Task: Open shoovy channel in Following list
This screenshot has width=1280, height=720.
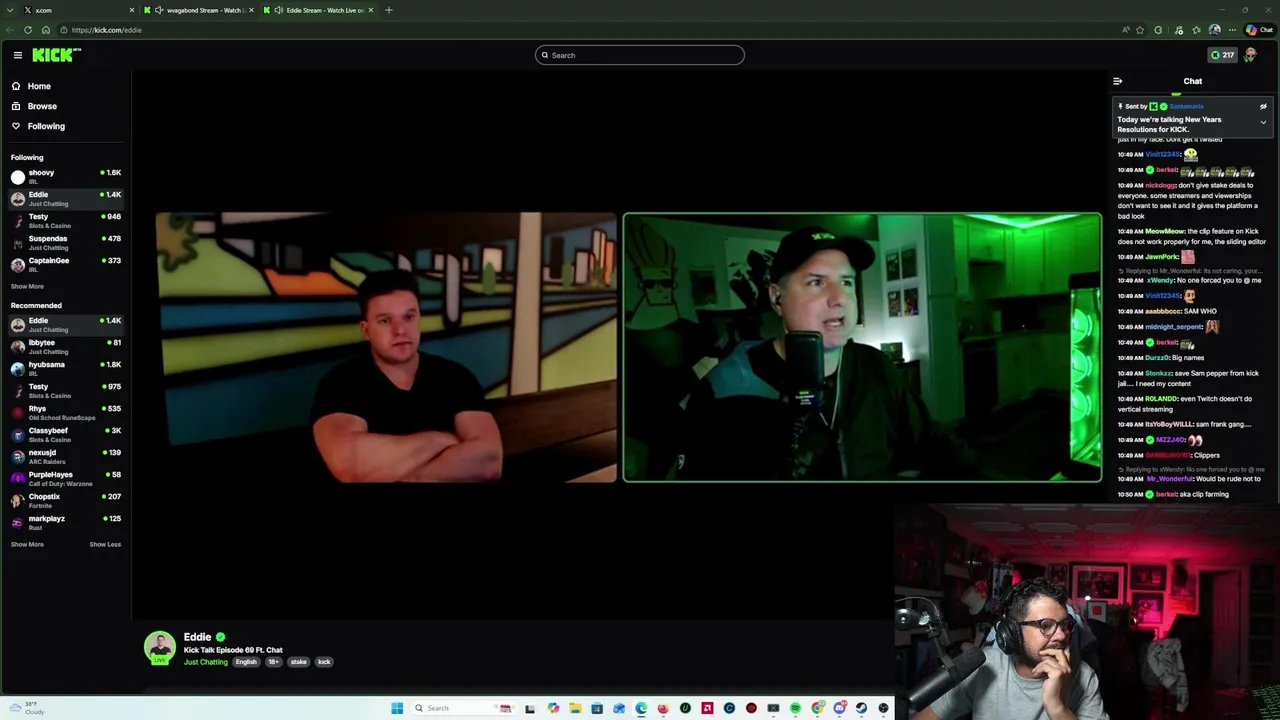Action: point(65,176)
